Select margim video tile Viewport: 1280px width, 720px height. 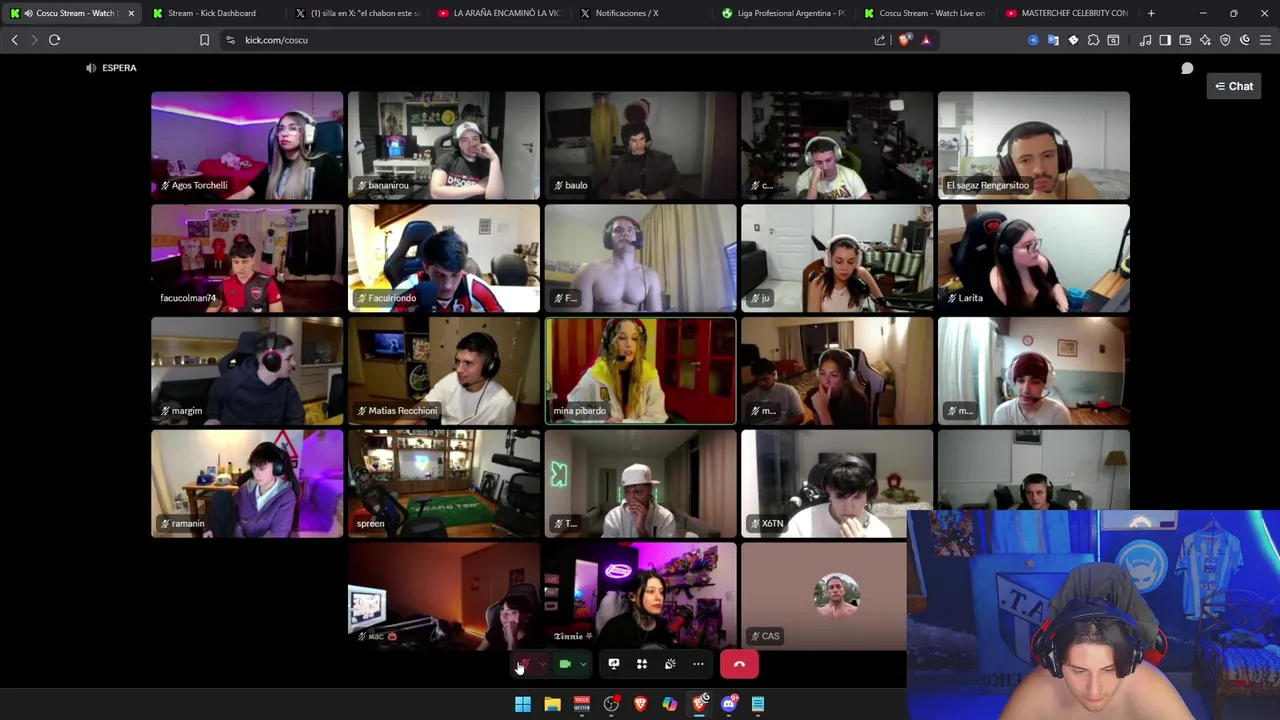(x=247, y=371)
